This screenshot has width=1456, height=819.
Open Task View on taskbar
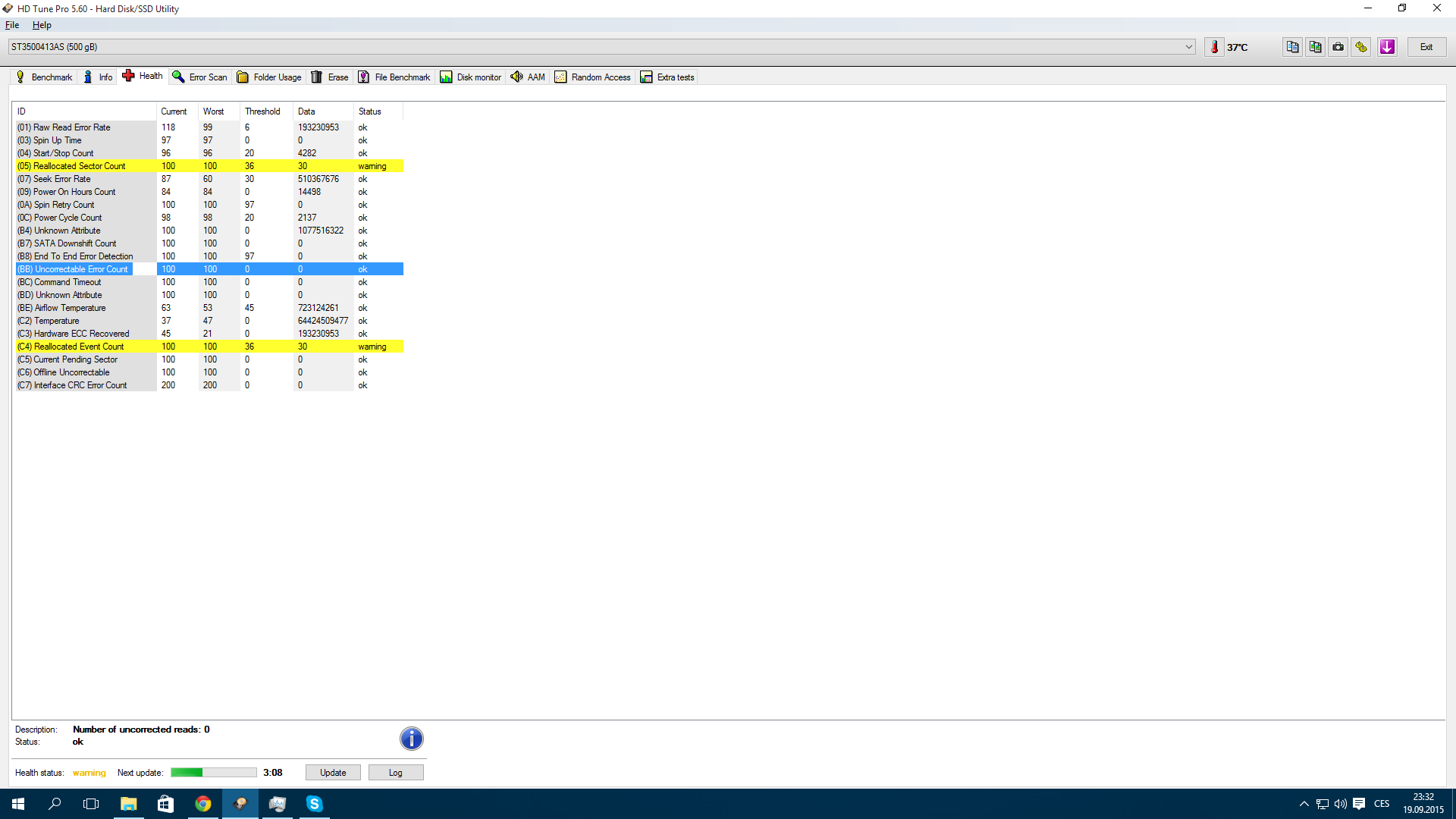coord(91,804)
